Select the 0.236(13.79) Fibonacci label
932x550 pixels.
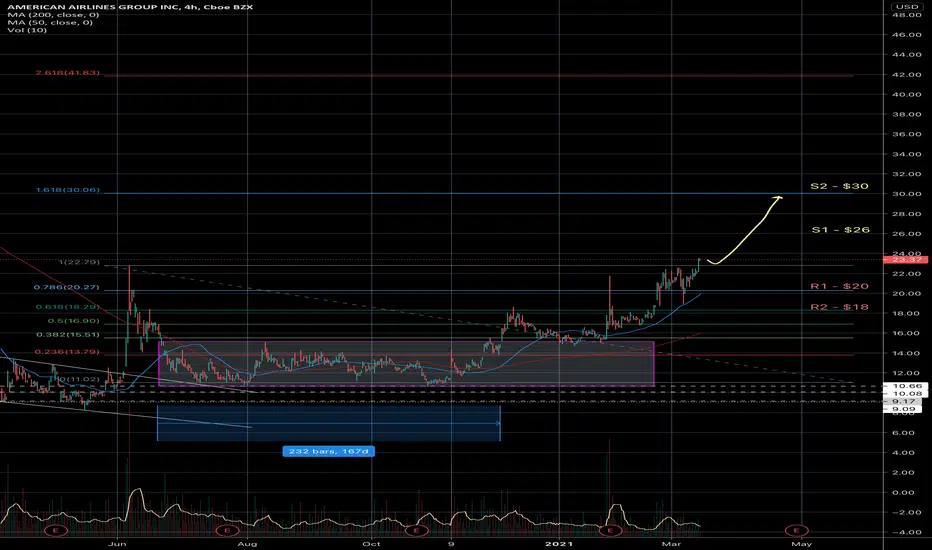[67, 352]
